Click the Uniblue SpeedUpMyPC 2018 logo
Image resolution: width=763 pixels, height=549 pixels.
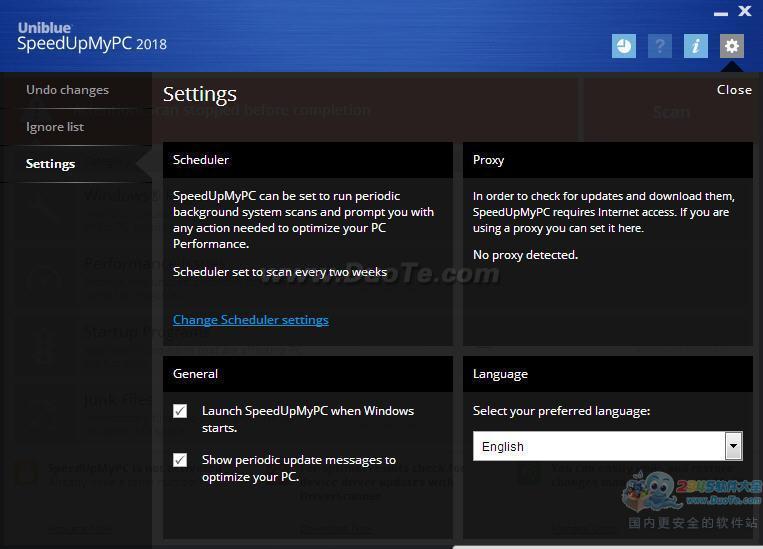click(91, 36)
